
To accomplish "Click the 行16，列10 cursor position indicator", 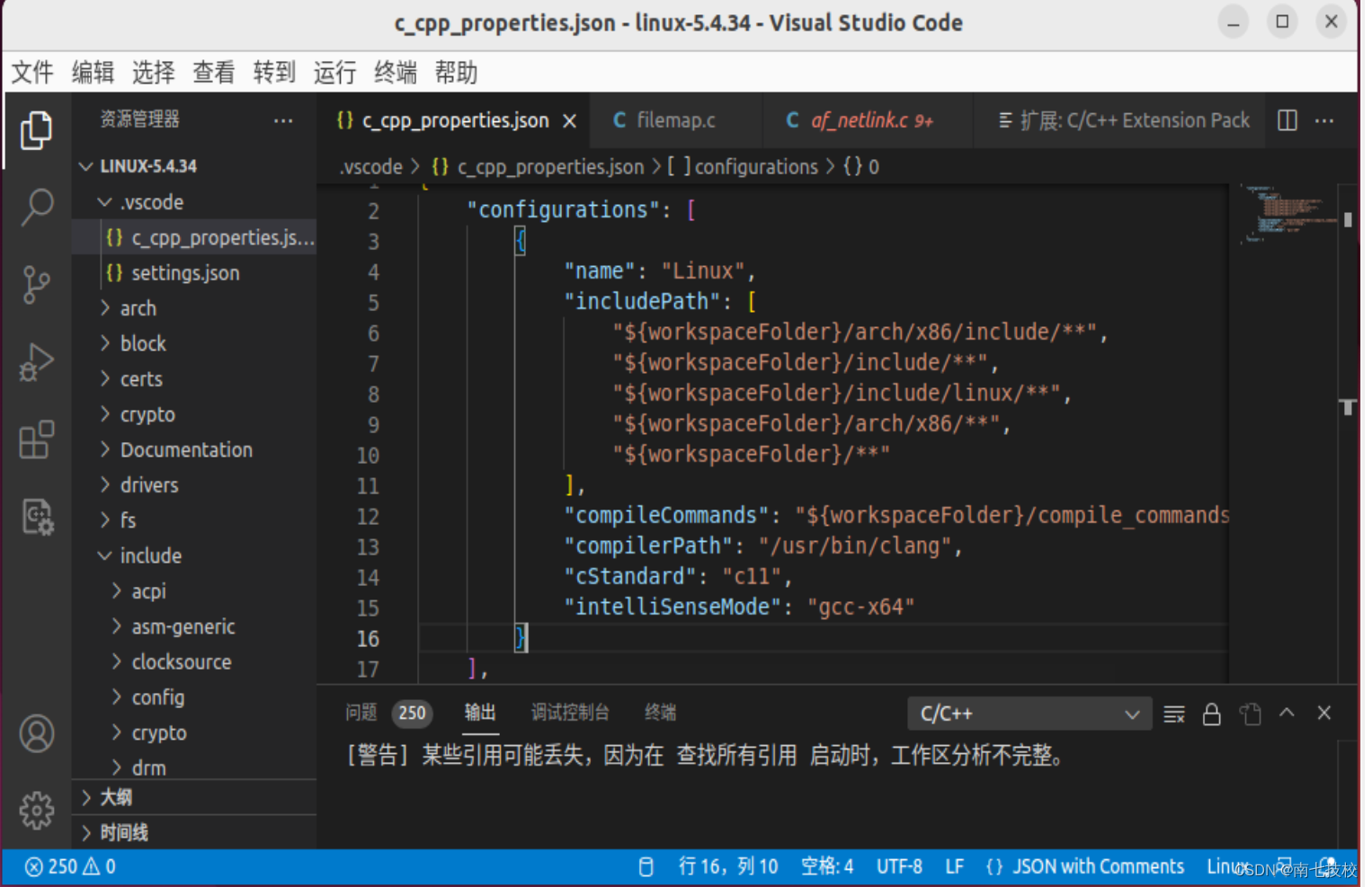I will pos(728,865).
